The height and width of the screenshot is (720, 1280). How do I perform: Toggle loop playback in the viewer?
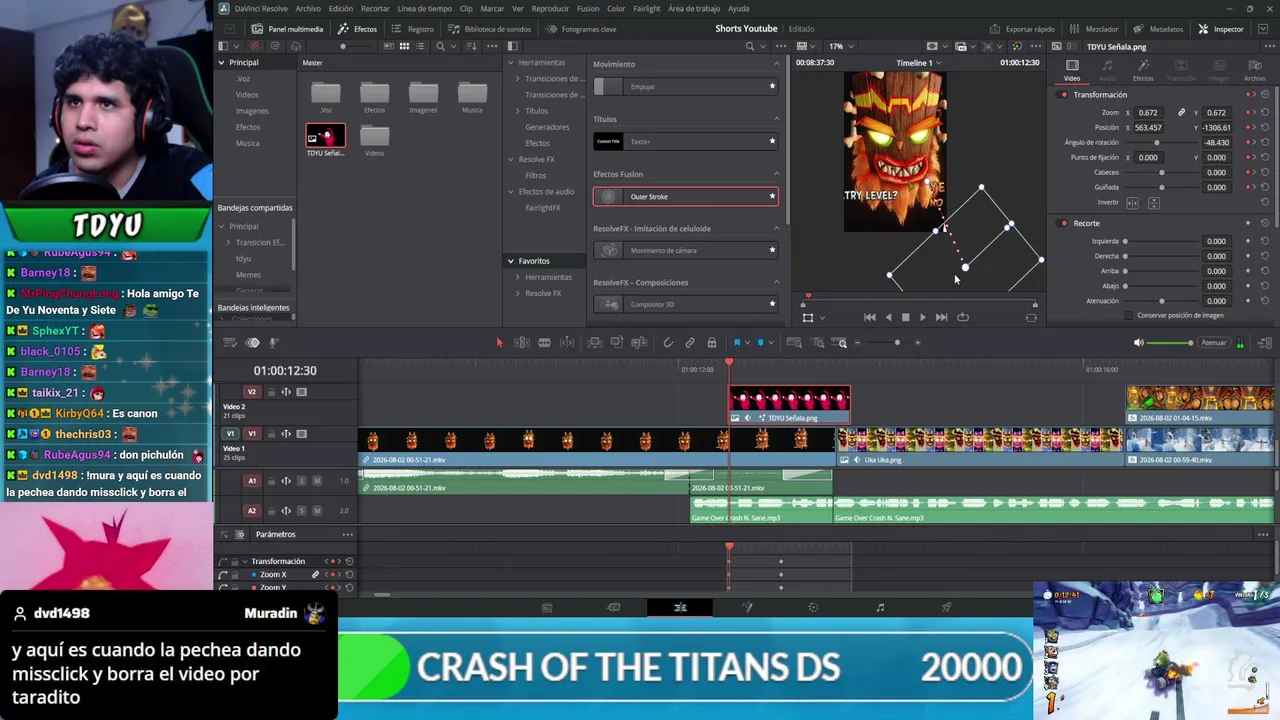tap(963, 317)
